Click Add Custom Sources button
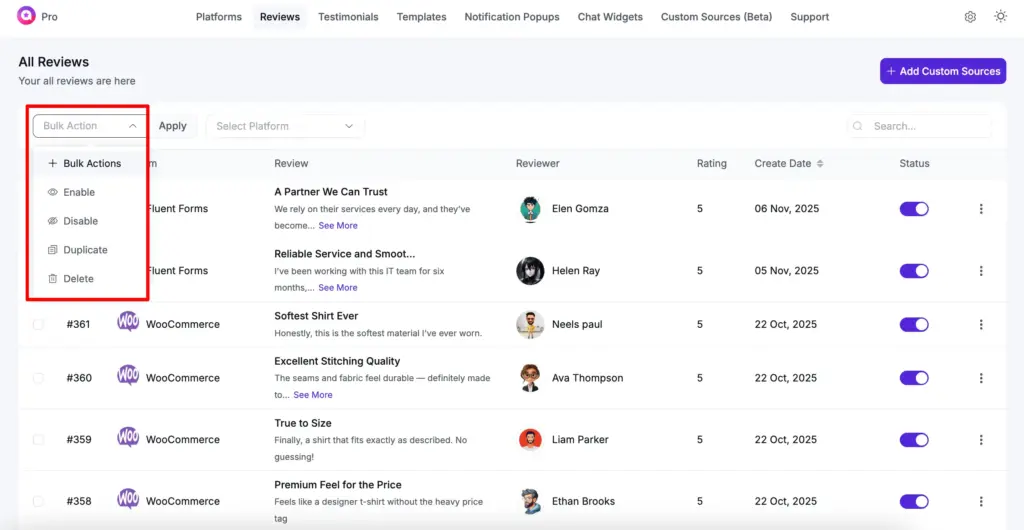Image resolution: width=1024 pixels, height=530 pixels. (x=942, y=71)
